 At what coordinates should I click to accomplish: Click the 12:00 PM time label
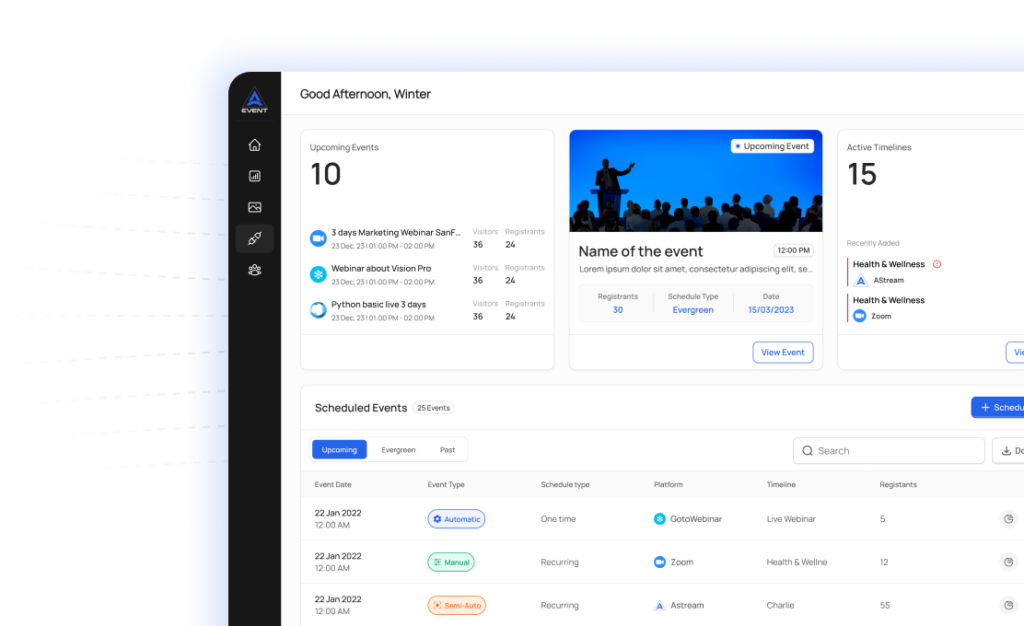point(793,250)
